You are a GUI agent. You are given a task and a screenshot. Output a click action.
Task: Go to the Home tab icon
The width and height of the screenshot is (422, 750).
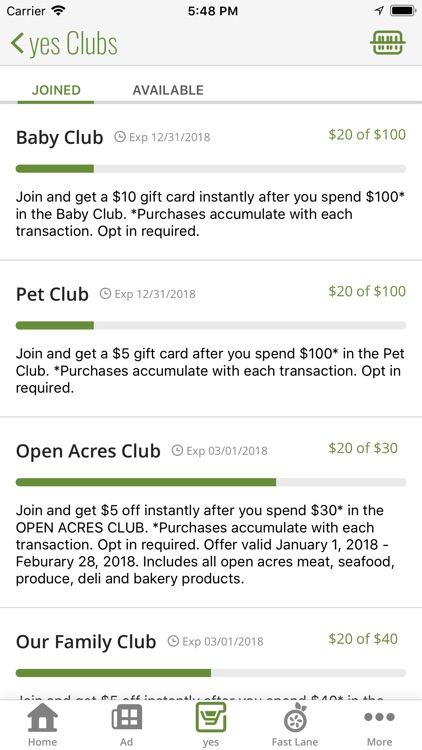pos(43,717)
